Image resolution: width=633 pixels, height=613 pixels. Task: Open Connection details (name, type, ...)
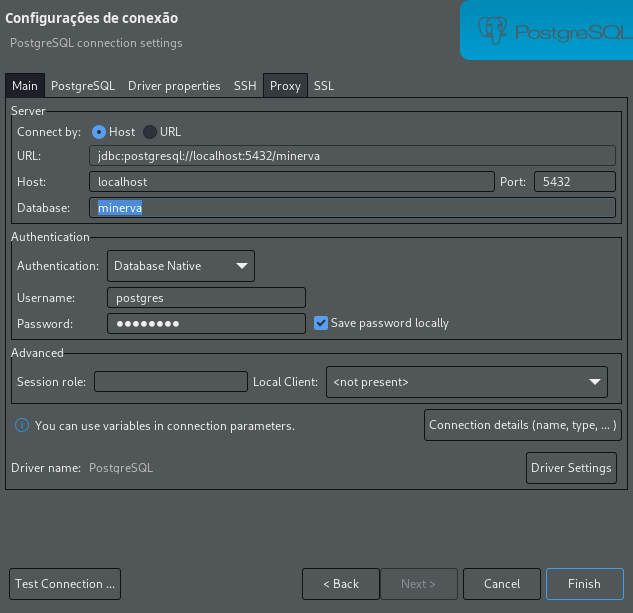523,425
